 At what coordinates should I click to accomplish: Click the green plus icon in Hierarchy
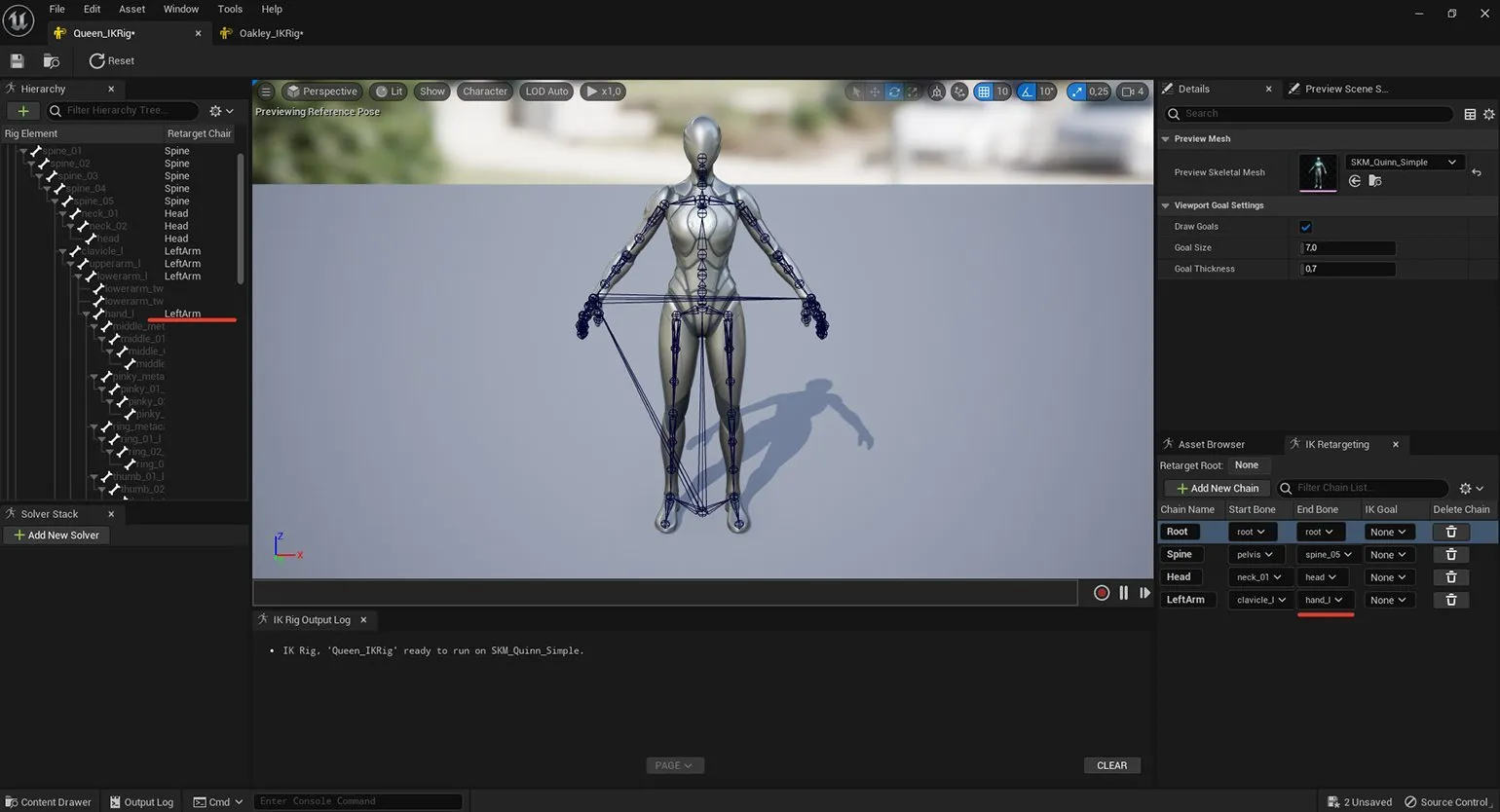(x=23, y=111)
